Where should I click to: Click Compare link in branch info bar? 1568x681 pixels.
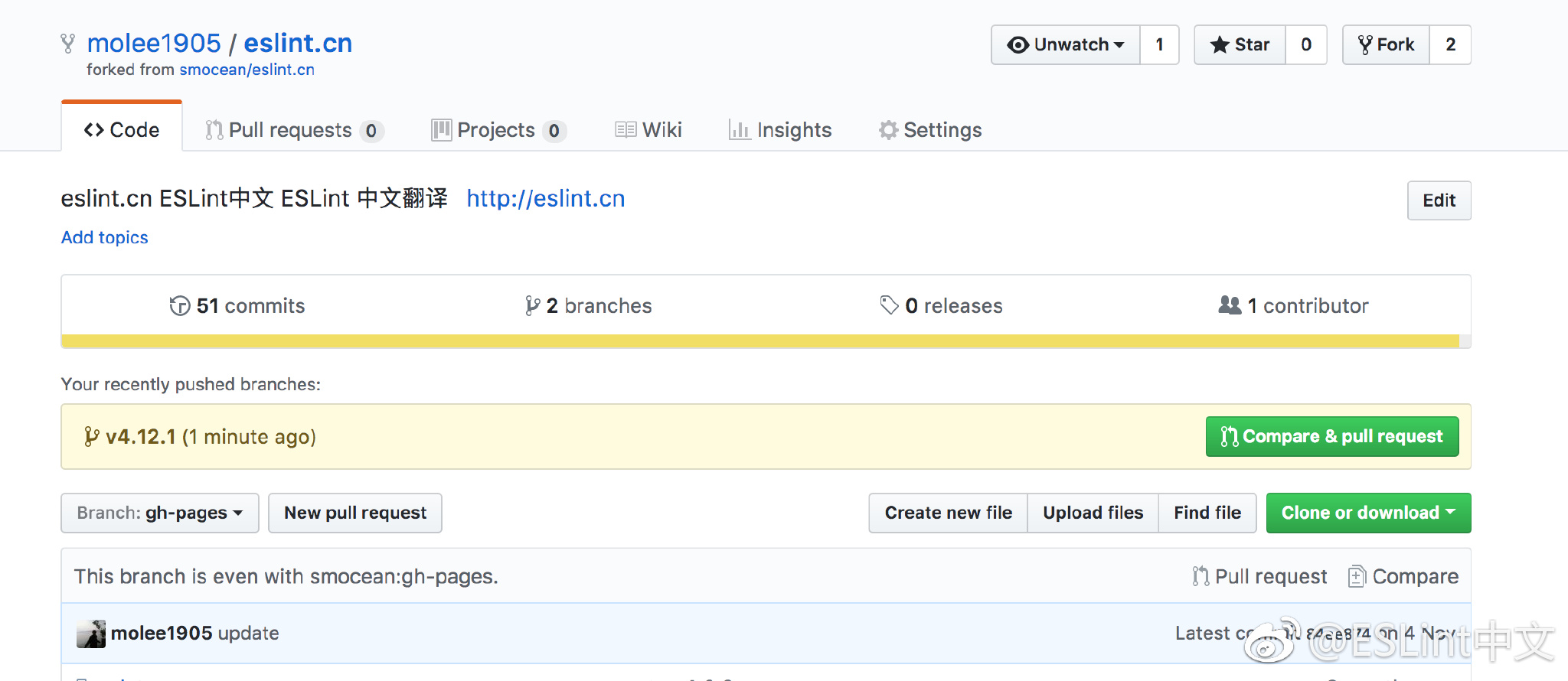pyautogui.click(x=1403, y=576)
